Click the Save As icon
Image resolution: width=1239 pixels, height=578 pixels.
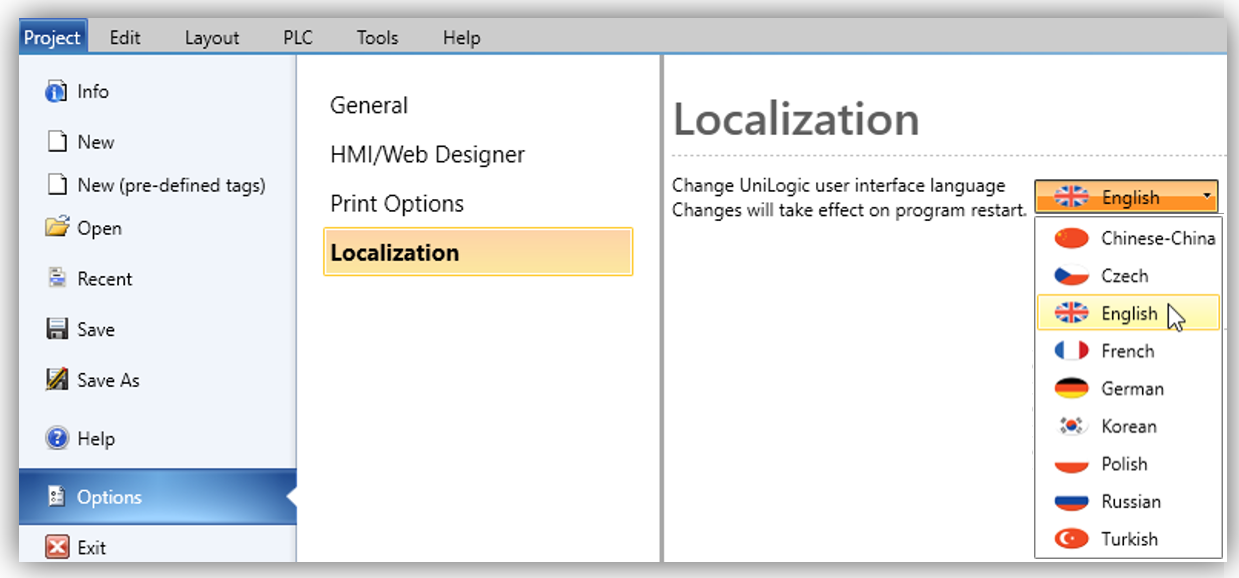pos(57,379)
